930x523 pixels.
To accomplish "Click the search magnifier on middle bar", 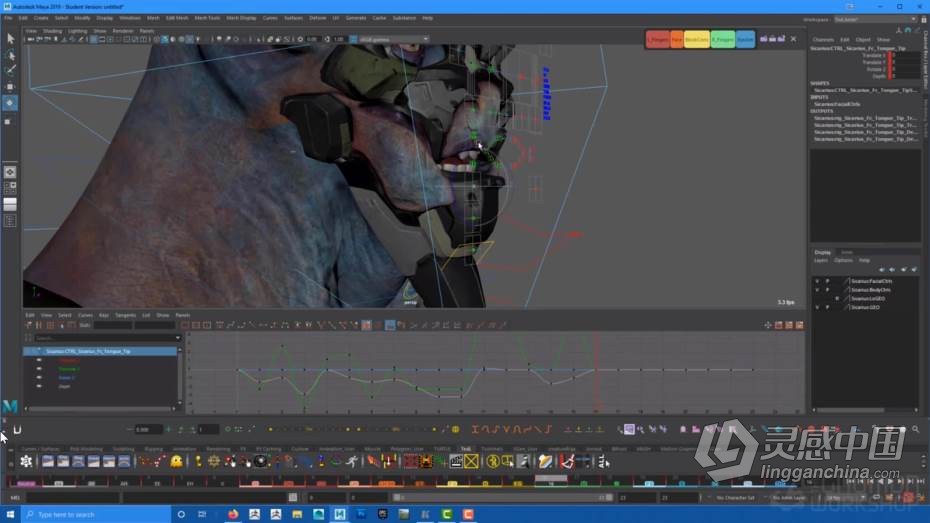I will tap(916, 429).
